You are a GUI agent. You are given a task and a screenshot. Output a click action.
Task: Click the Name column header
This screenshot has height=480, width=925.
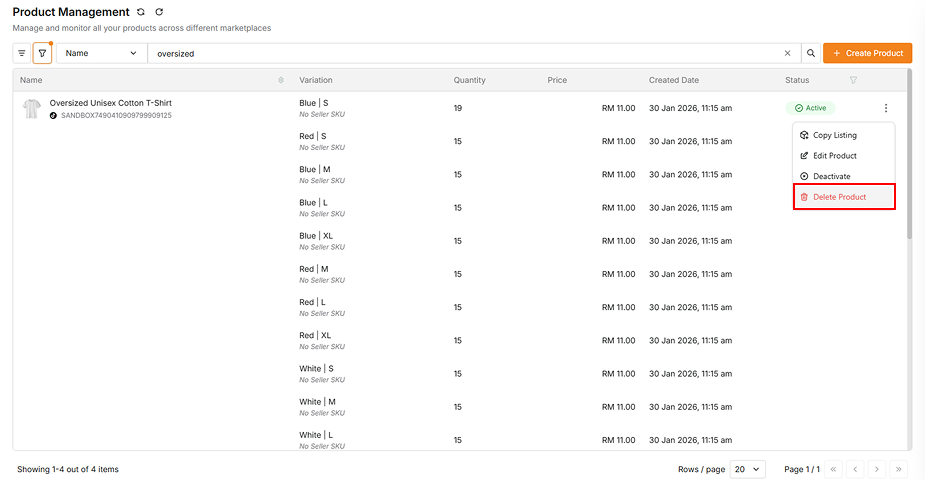tap(31, 80)
